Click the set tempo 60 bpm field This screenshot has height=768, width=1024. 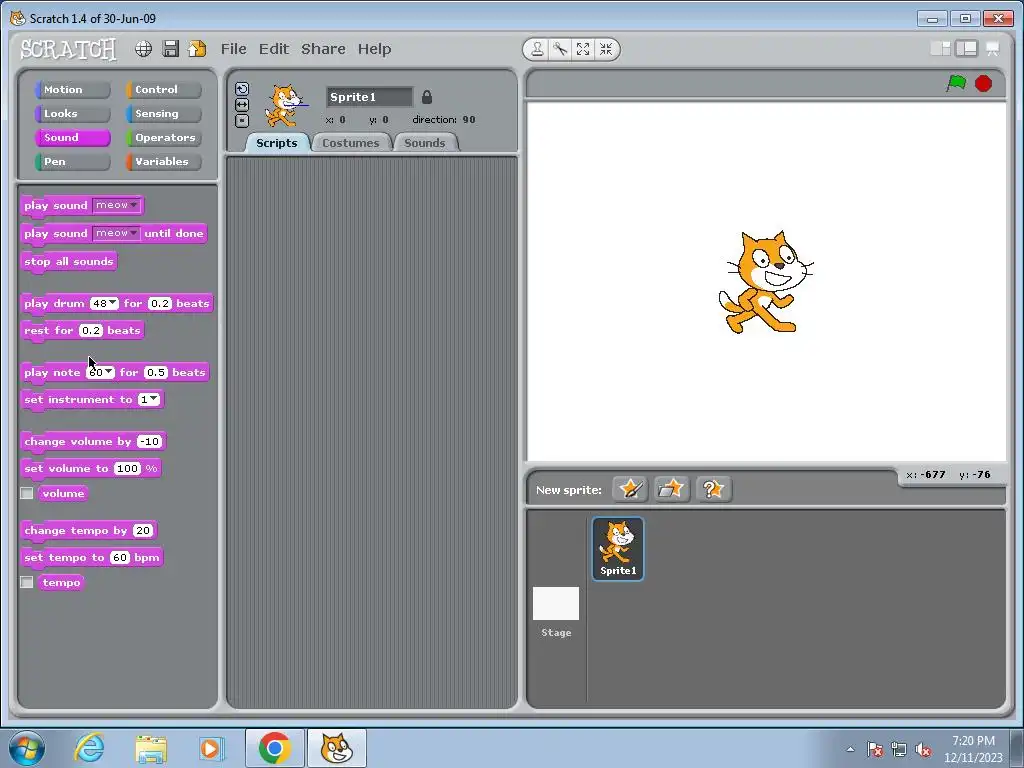click(120, 557)
